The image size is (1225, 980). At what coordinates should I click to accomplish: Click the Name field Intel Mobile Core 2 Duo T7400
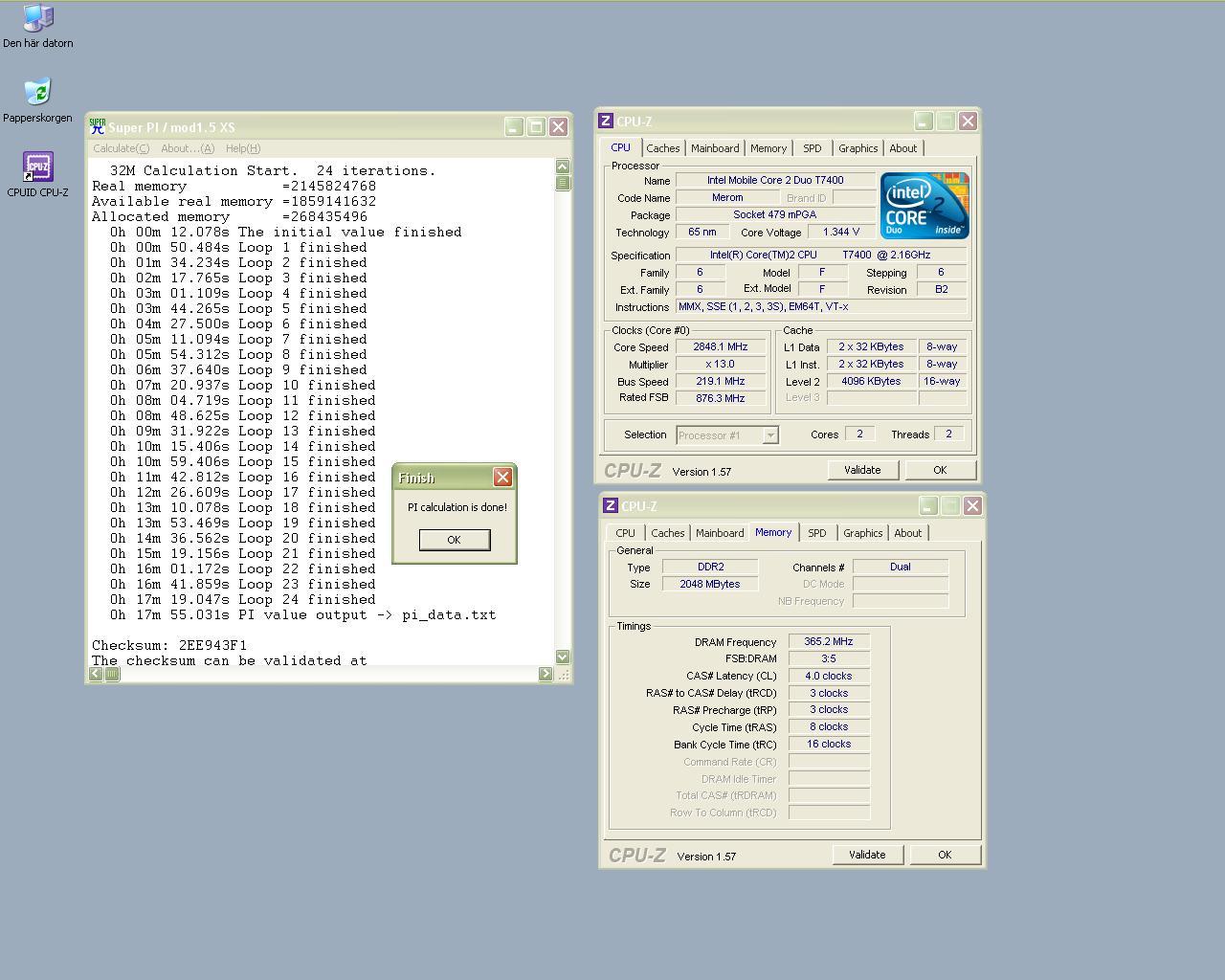tap(775, 180)
